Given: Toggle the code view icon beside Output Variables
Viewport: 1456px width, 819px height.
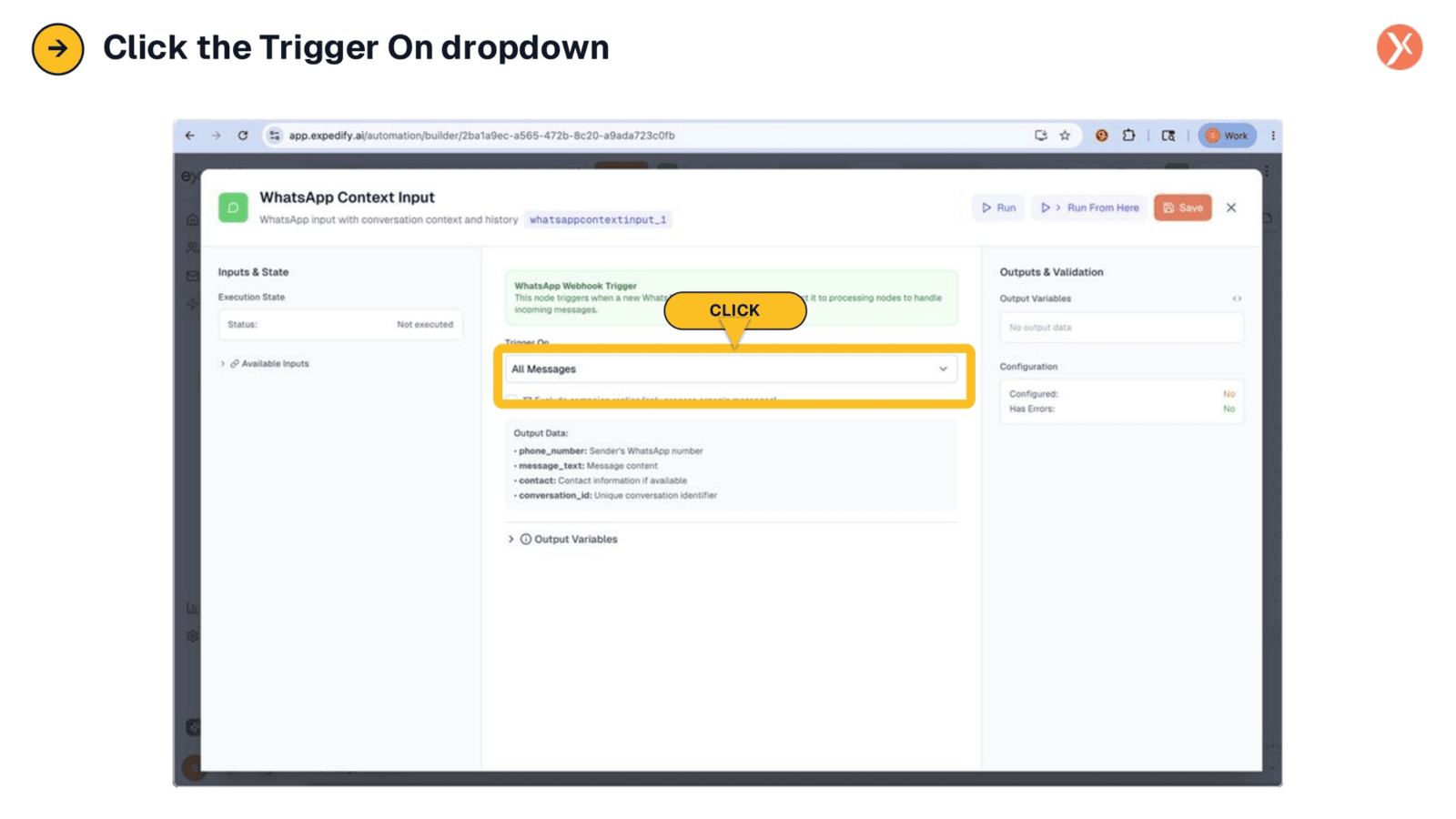Looking at the screenshot, I should [x=1237, y=298].
